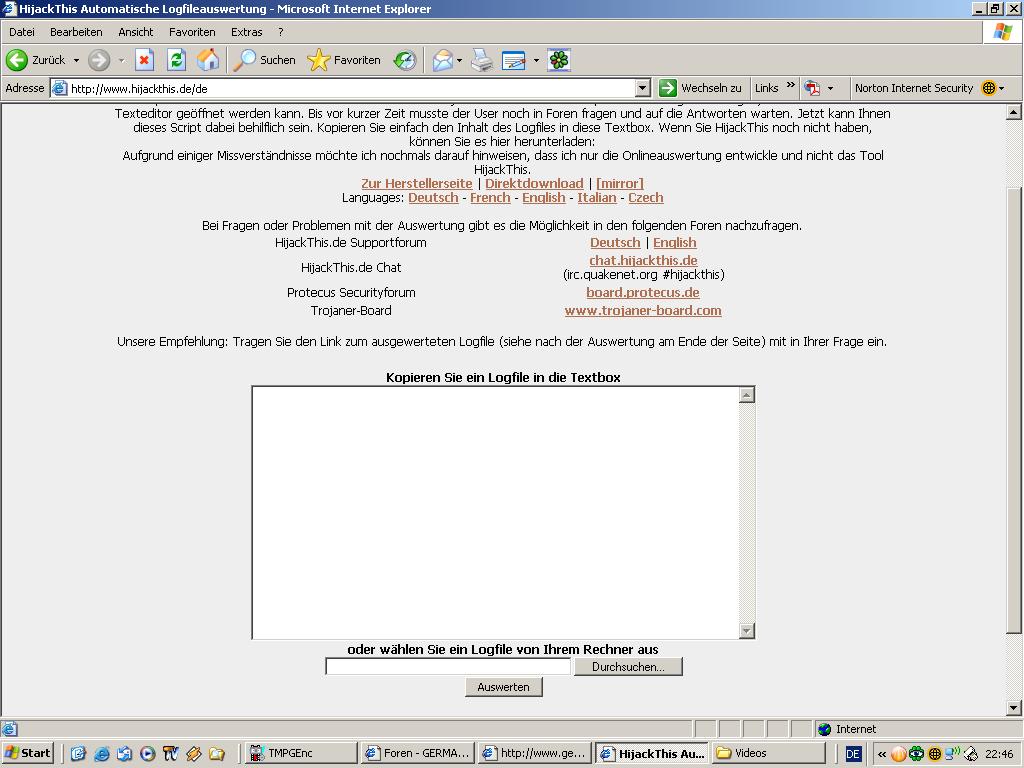Click inside the logfile textbox

pyautogui.click(x=496, y=513)
